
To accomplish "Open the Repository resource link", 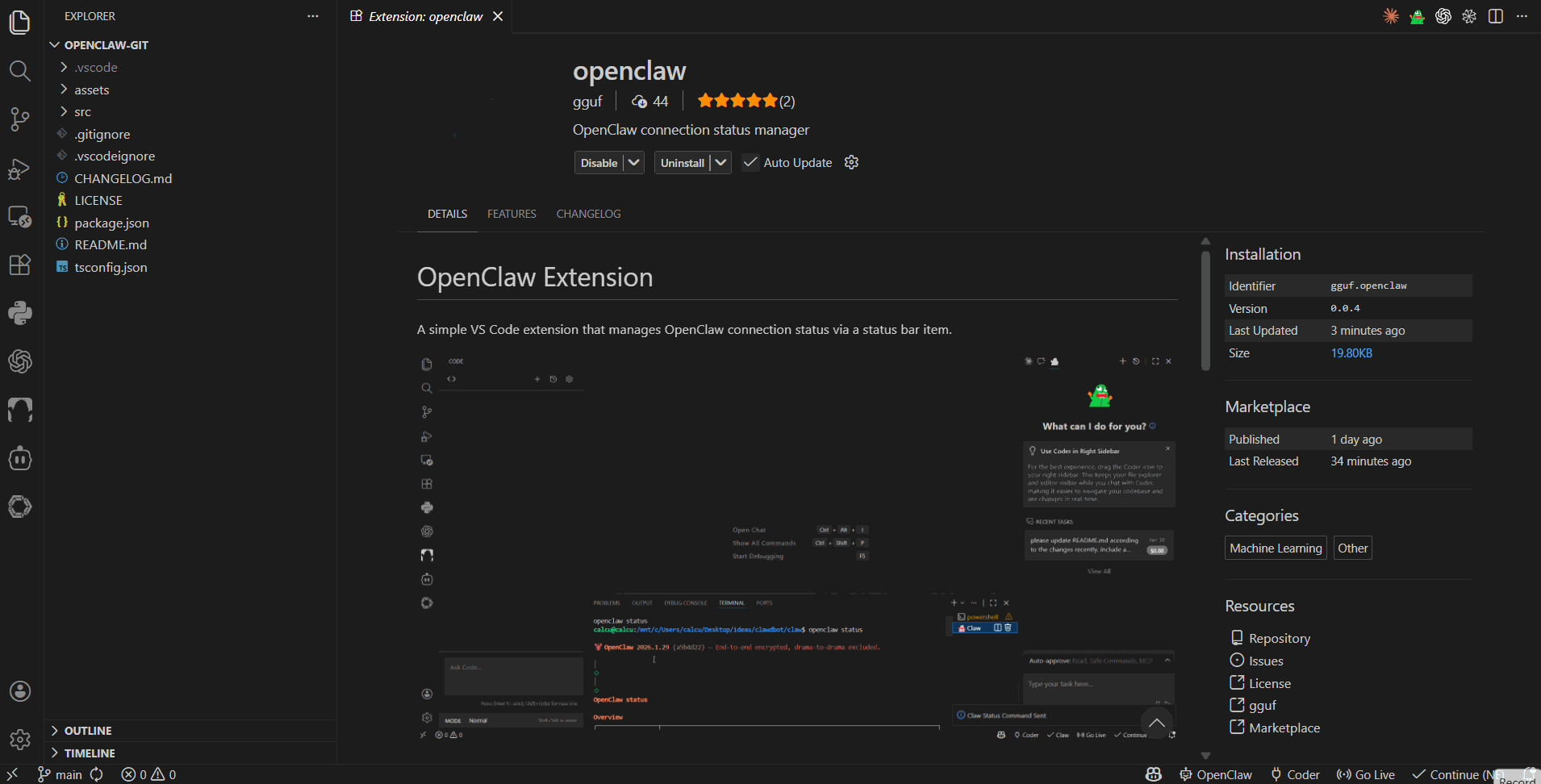I will pos(1280,638).
